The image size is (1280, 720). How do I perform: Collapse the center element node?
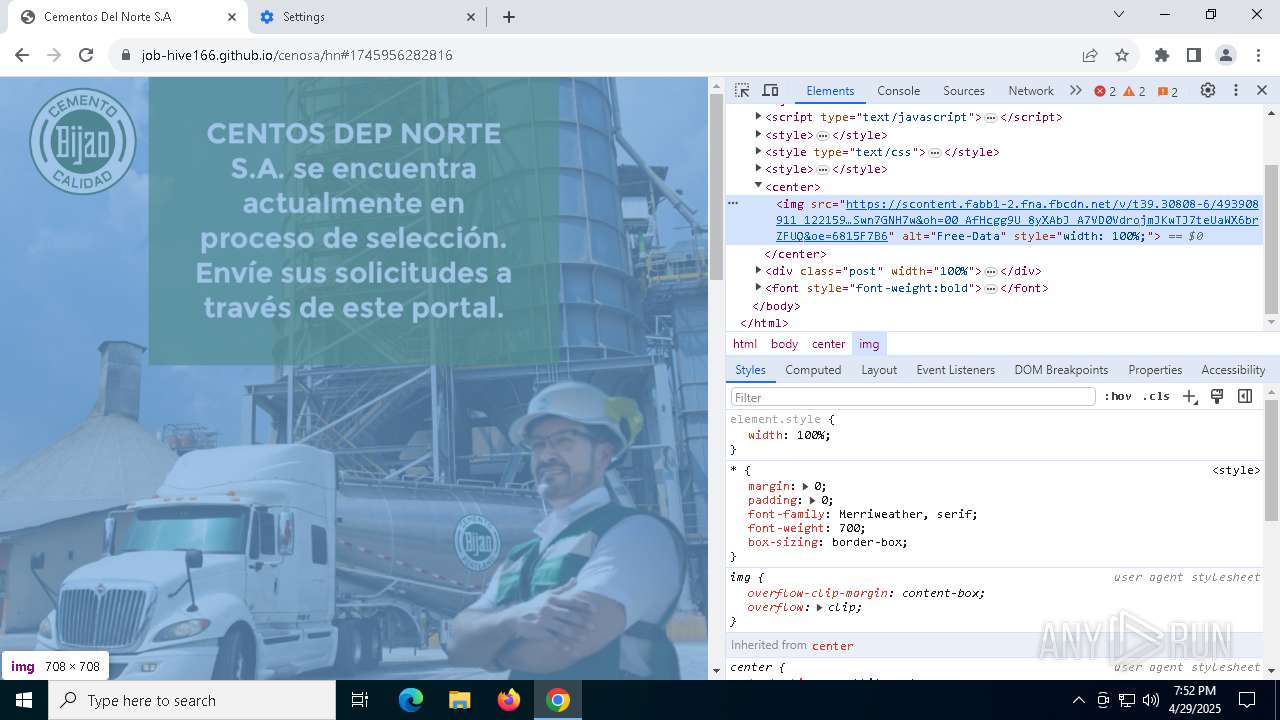tap(758, 186)
